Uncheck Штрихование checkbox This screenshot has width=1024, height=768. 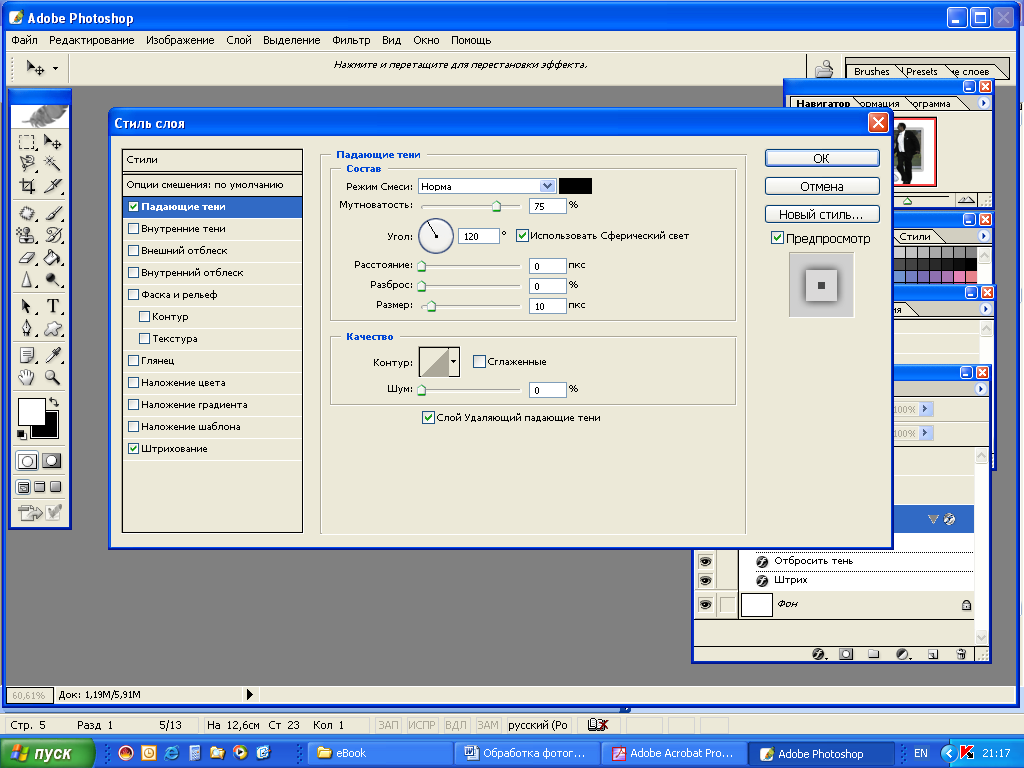[133, 449]
